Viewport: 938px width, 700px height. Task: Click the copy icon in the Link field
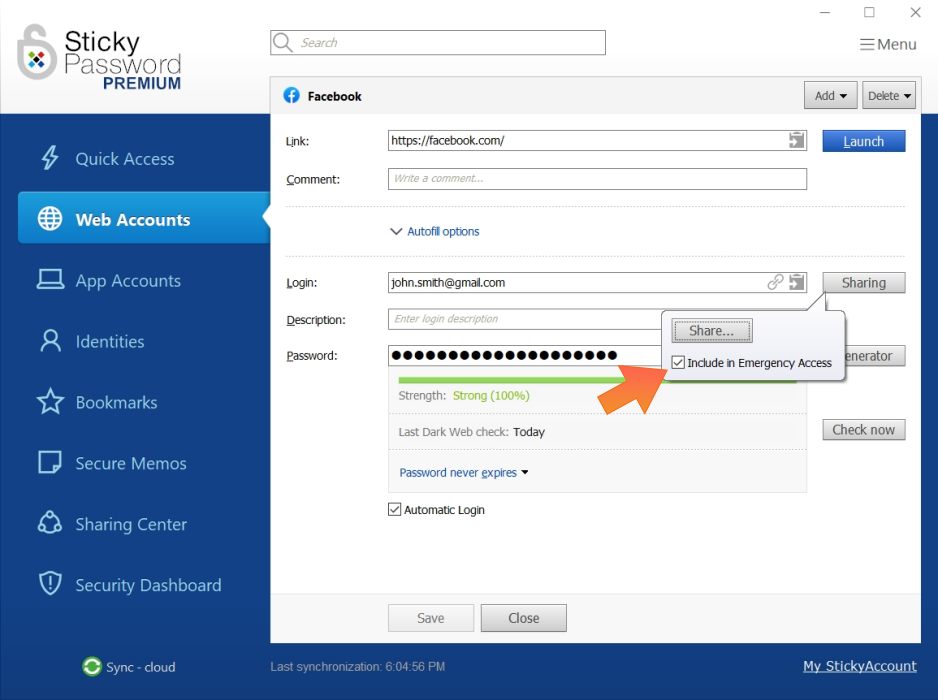[796, 141]
